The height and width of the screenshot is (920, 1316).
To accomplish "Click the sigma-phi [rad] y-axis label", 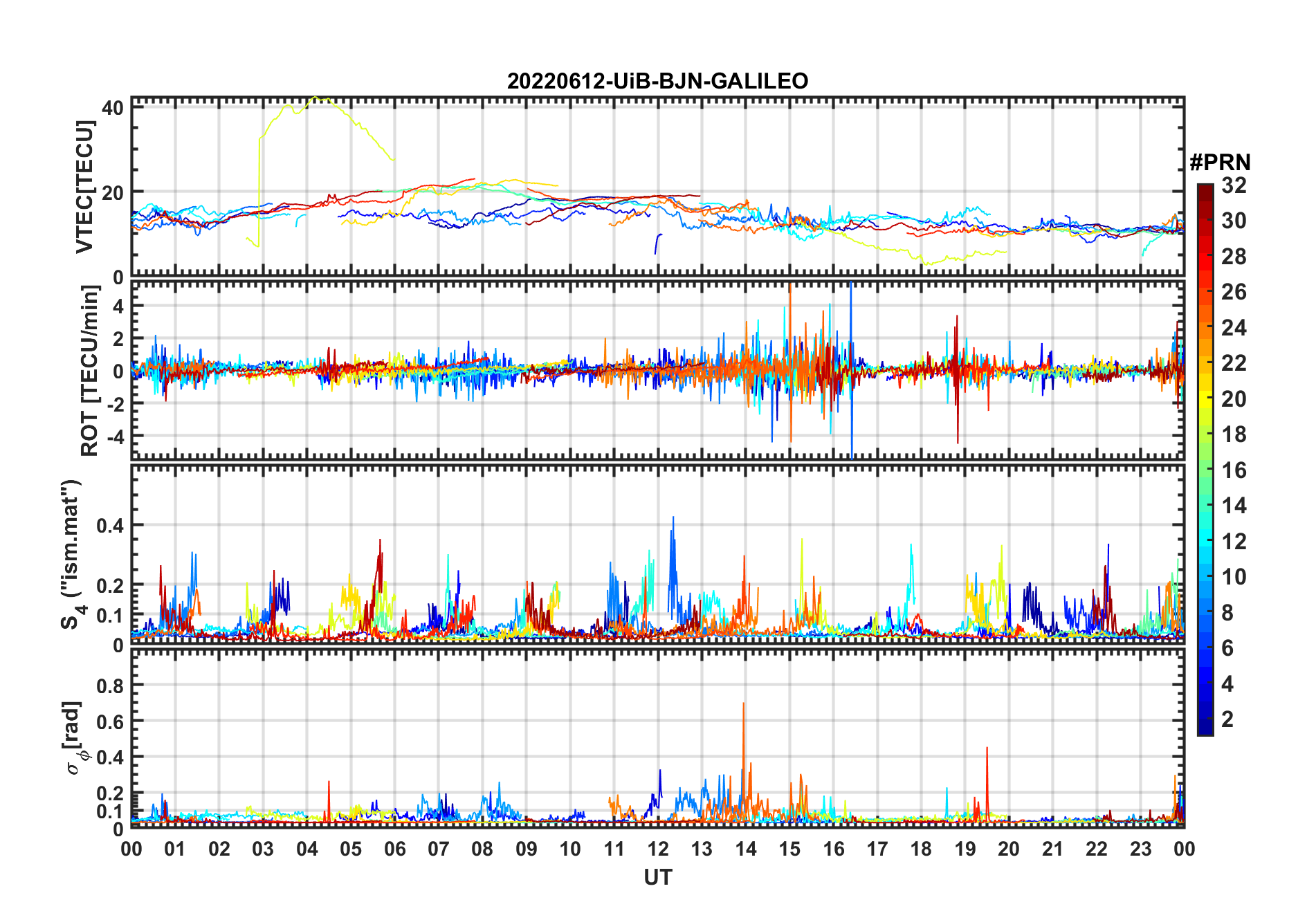I will 75,738.
